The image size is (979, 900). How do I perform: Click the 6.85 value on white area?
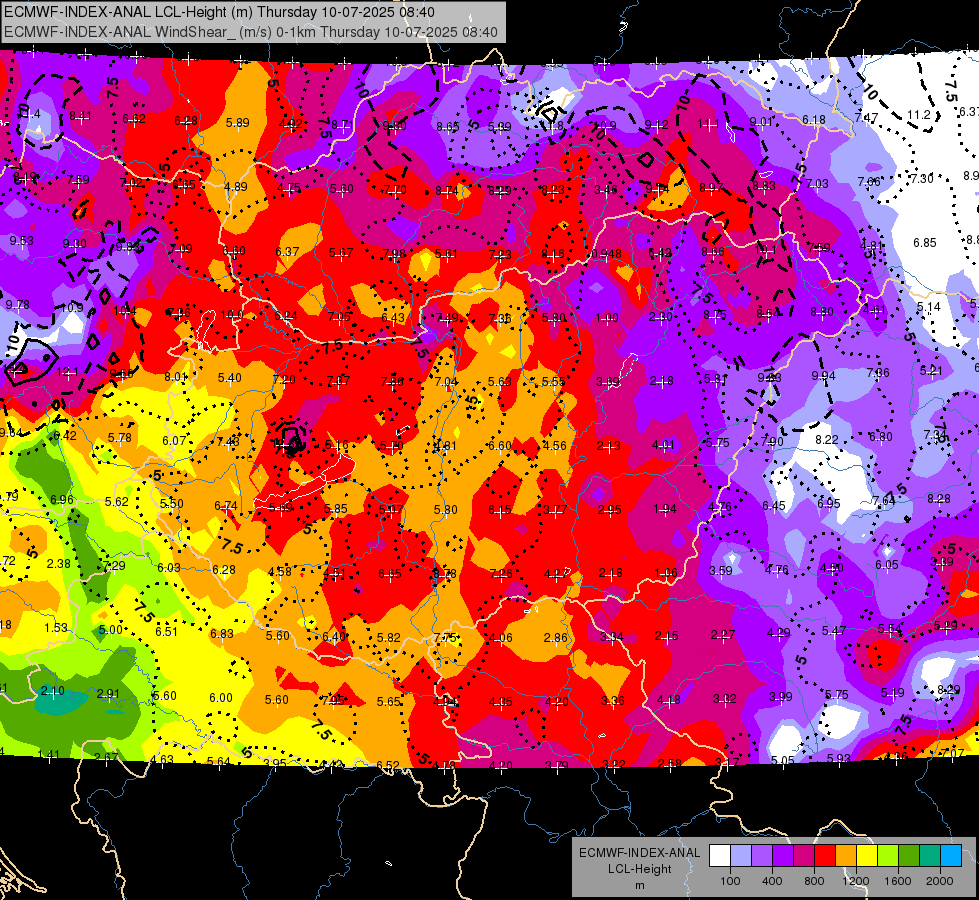[925, 242]
